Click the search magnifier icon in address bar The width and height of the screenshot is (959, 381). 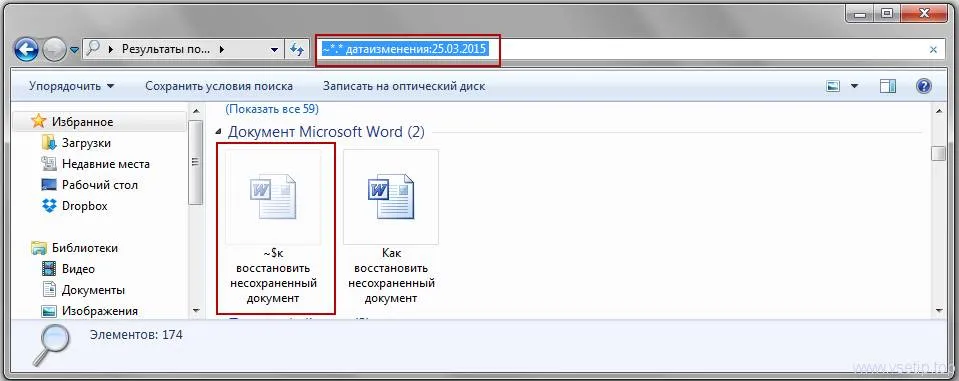point(93,49)
